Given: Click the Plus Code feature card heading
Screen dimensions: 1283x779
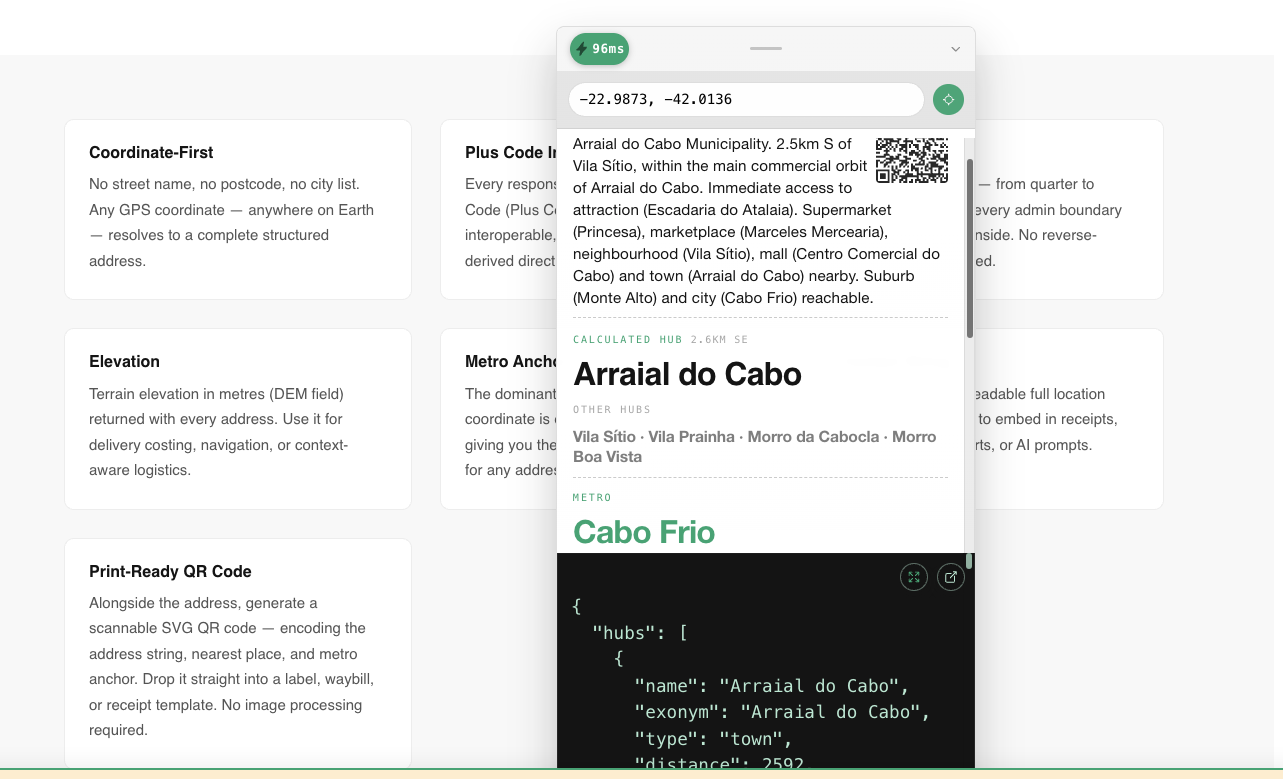Looking at the screenshot, I should tap(510, 153).
